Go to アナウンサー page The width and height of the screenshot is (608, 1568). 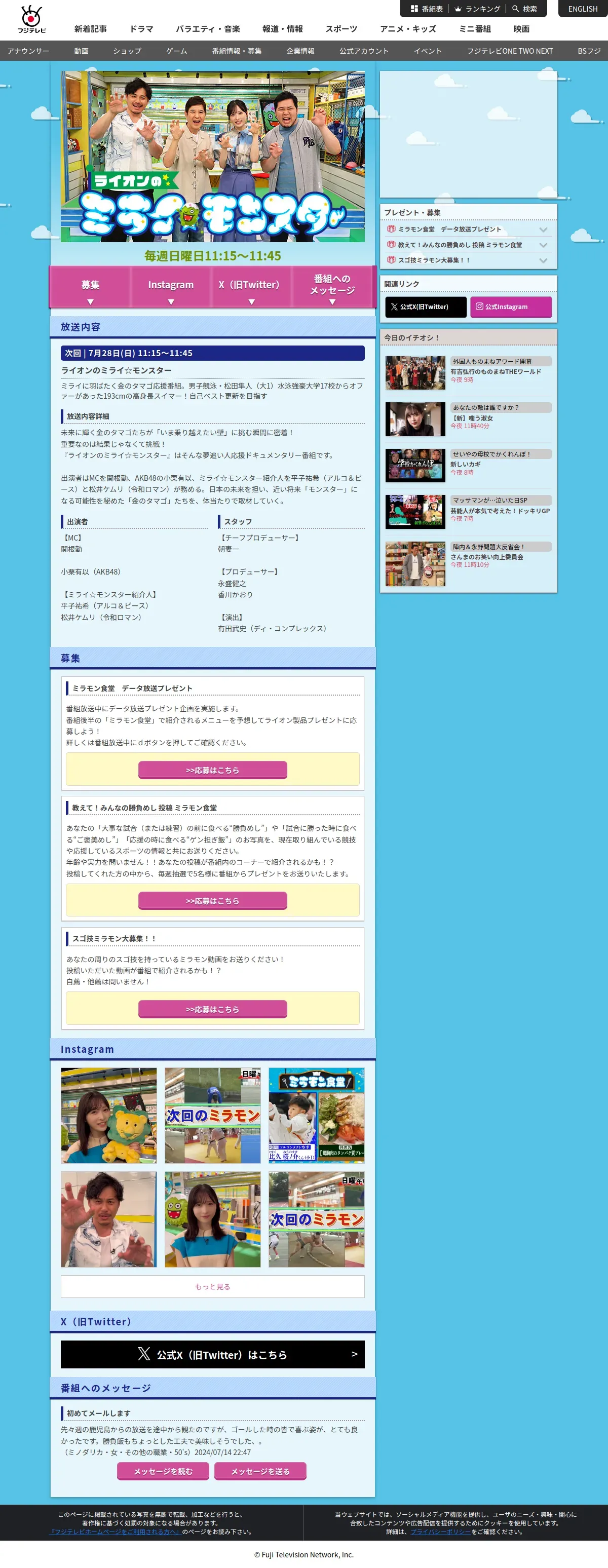pos(28,51)
